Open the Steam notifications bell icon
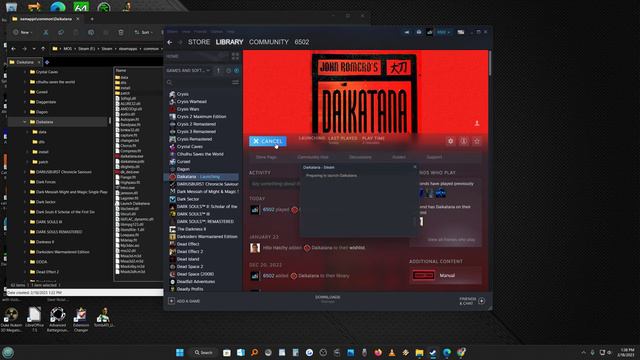The height and width of the screenshot is (360, 640). [418, 32]
